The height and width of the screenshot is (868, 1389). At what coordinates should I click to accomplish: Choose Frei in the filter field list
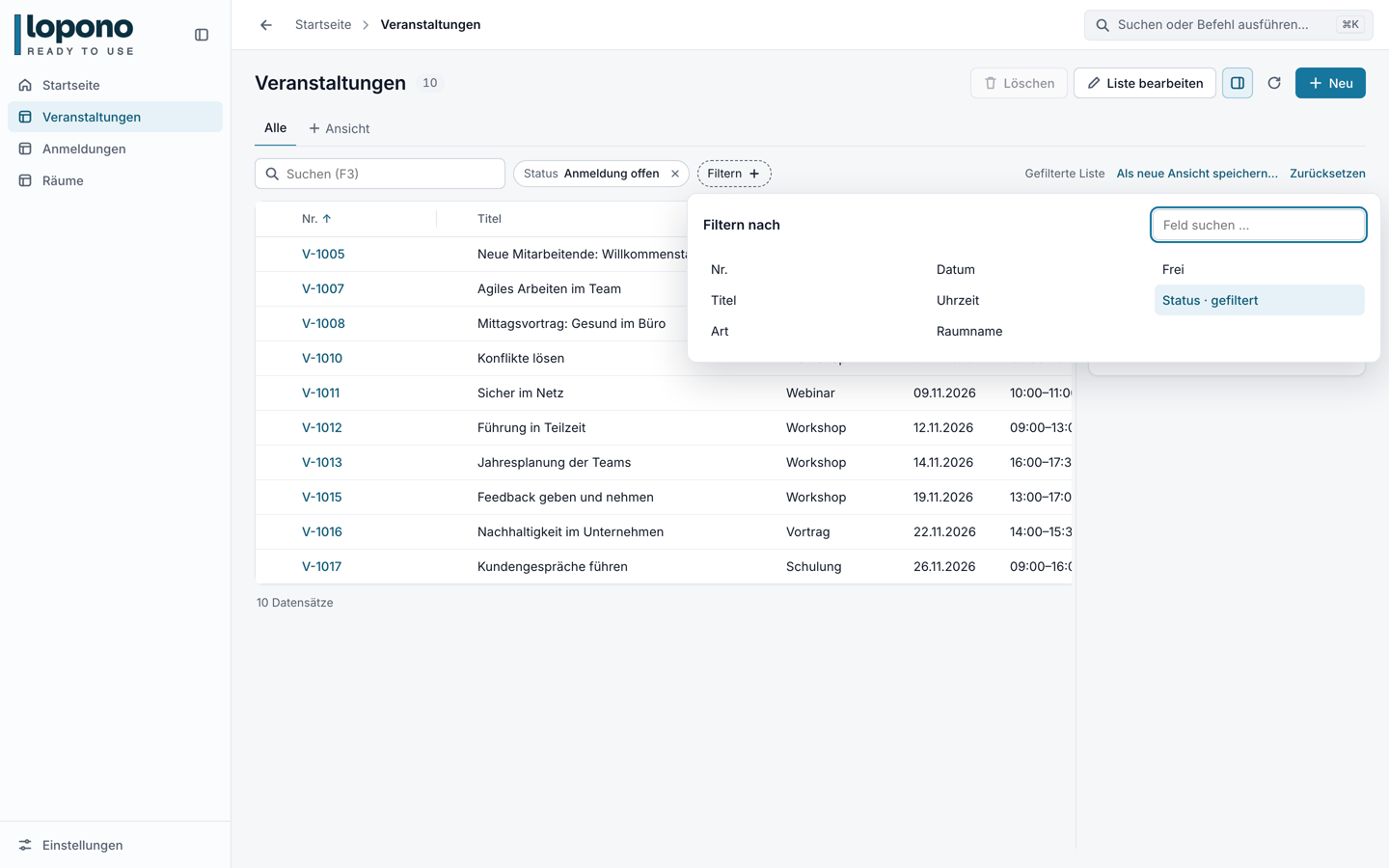[1260, 269]
